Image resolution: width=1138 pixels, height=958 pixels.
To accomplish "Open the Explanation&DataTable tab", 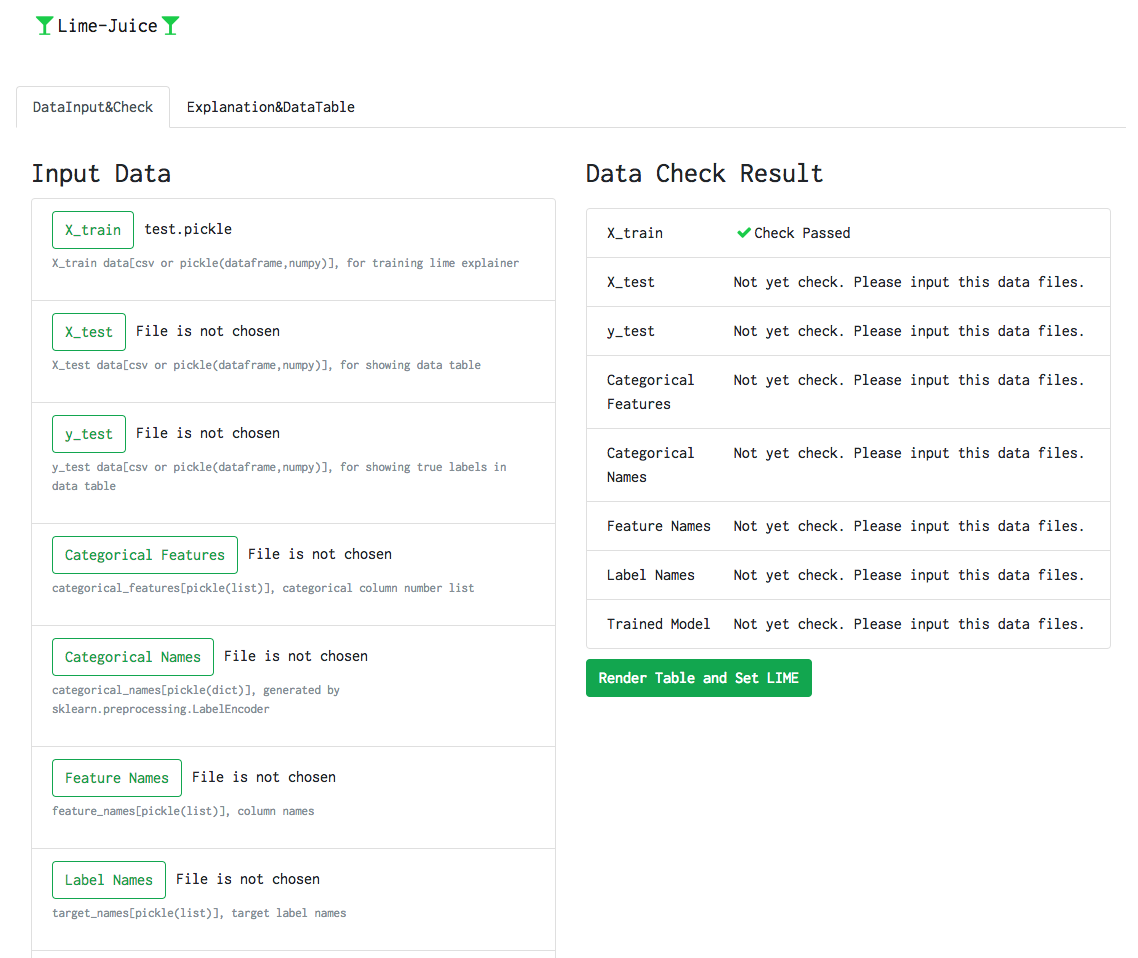I will pos(271,107).
